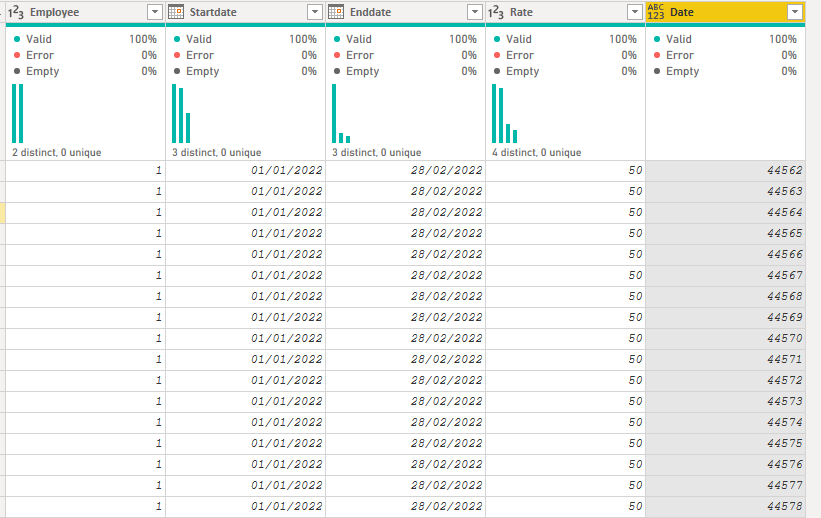The width and height of the screenshot is (821, 518).
Task: Open the Date column filter dropdown
Action: 795,12
